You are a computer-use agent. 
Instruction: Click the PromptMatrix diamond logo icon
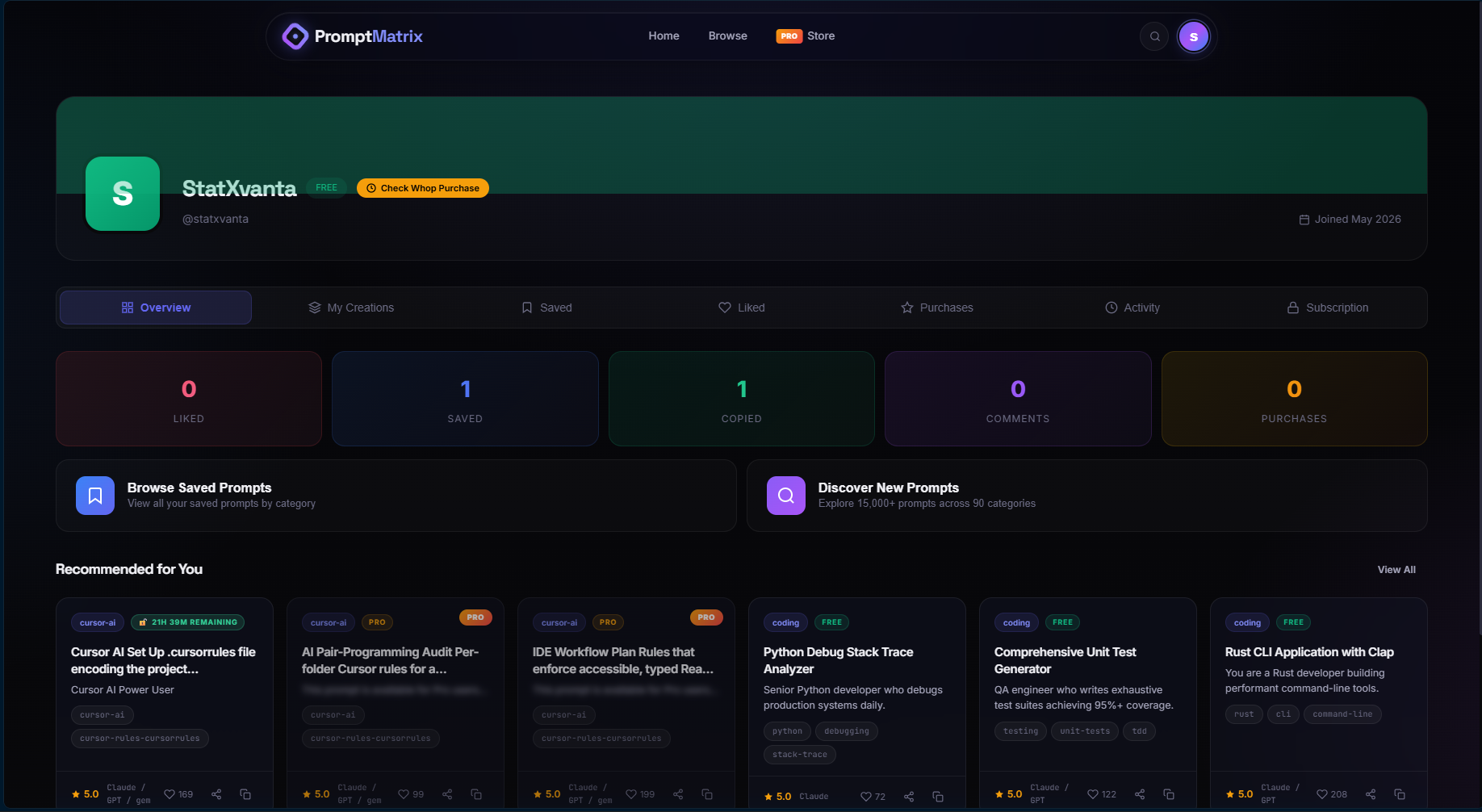(295, 36)
